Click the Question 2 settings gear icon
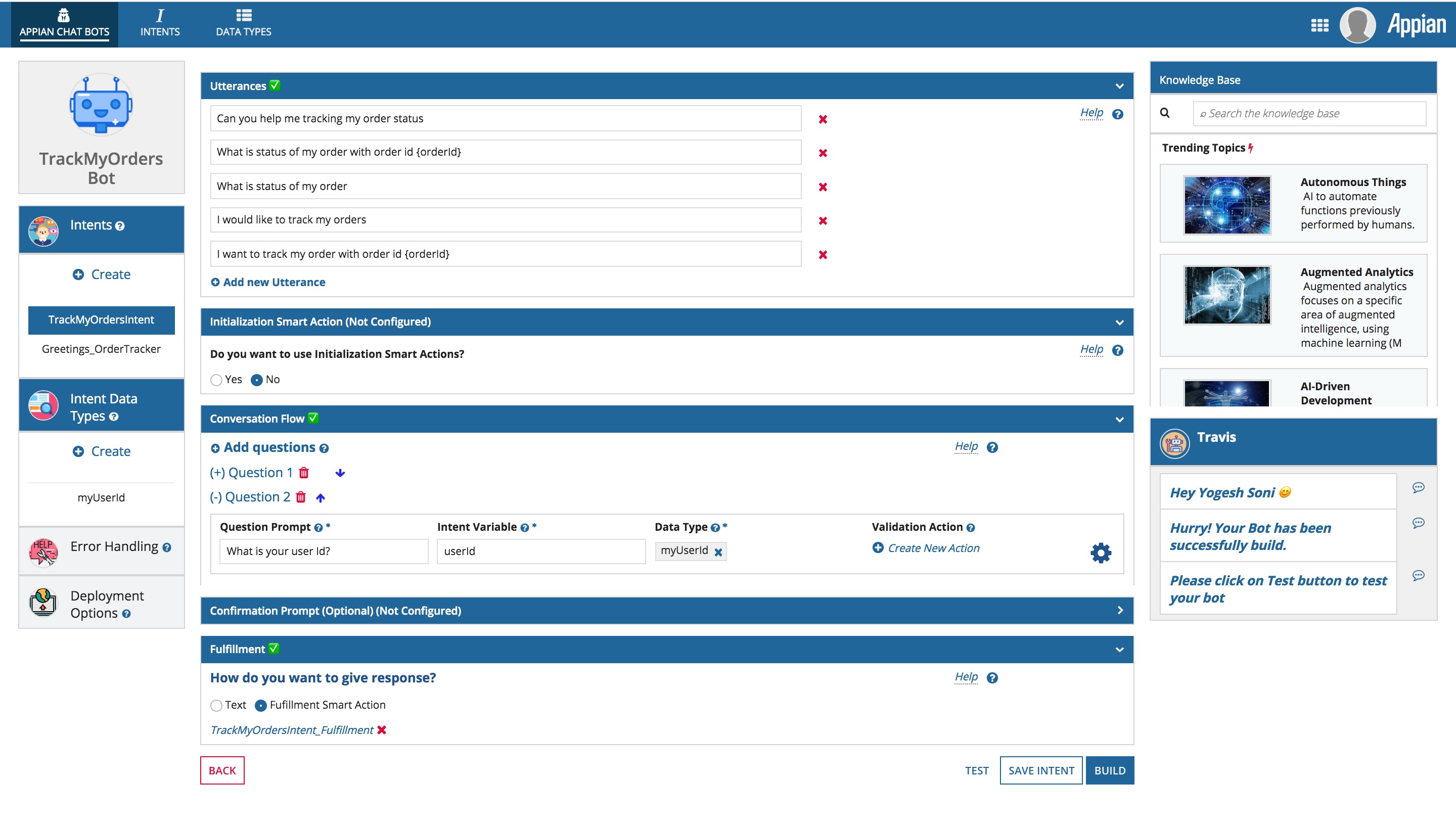 tap(1100, 553)
